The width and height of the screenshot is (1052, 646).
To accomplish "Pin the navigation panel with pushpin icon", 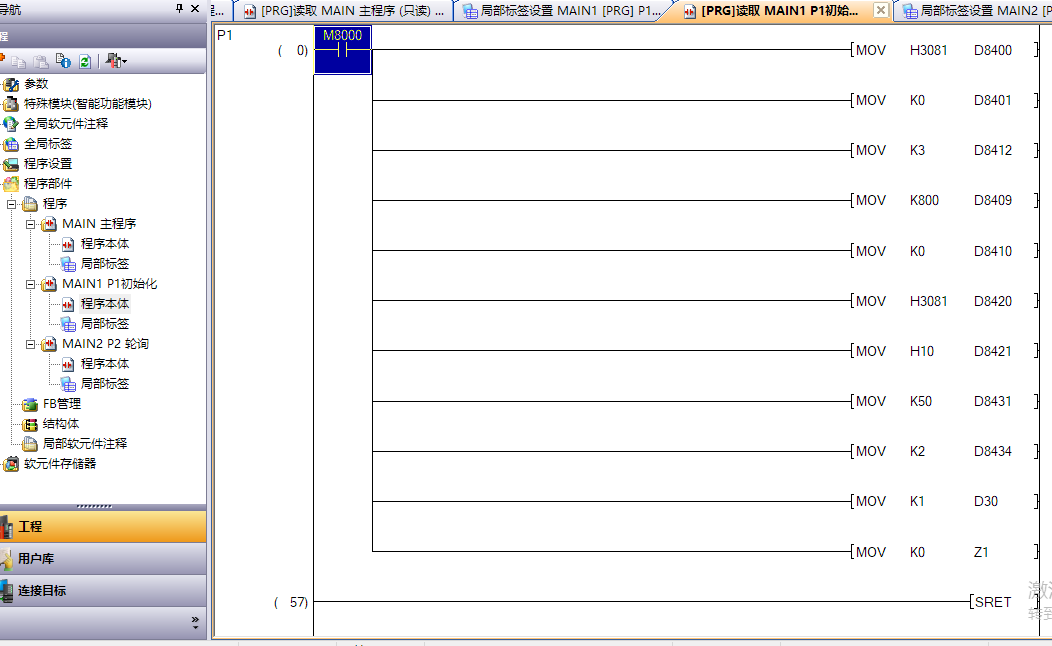I will [180, 9].
